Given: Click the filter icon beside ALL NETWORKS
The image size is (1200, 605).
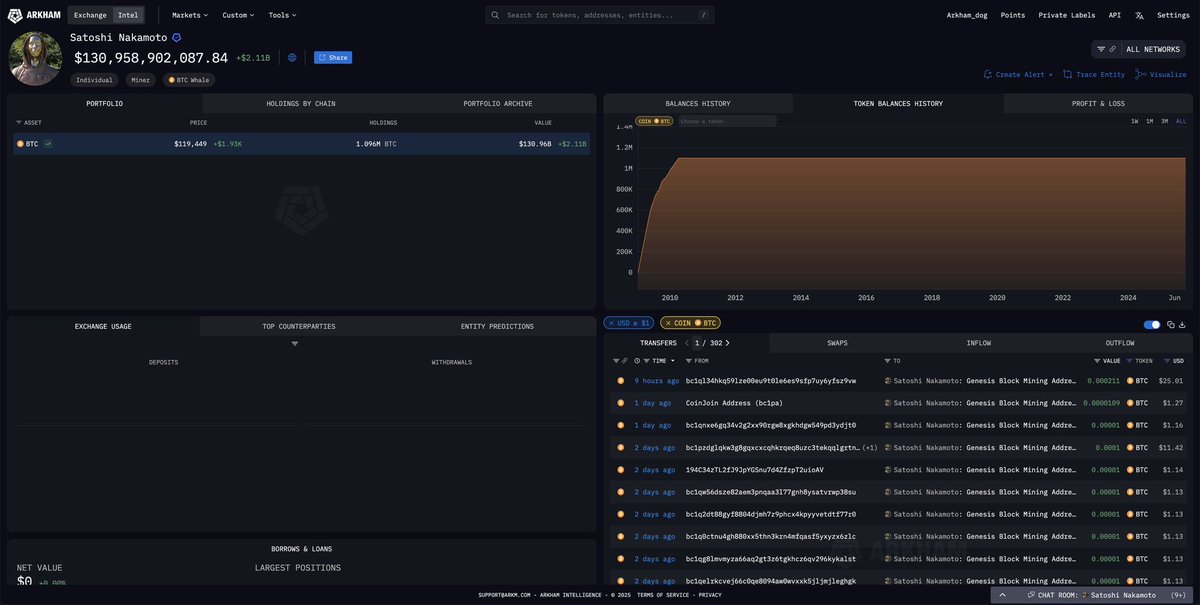Looking at the screenshot, I should click(1101, 49).
